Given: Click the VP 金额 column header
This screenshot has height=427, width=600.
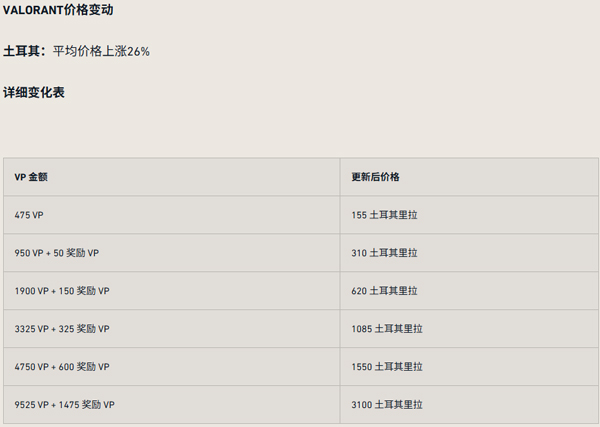Looking at the screenshot, I should click(32, 177).
